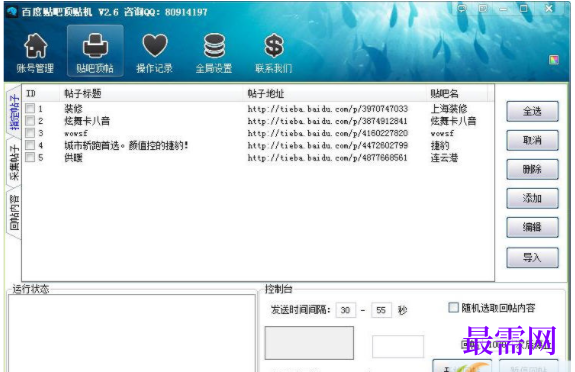Select URL ending 3874912841
The image size is (575, 372).
click(x=327, y=121)
